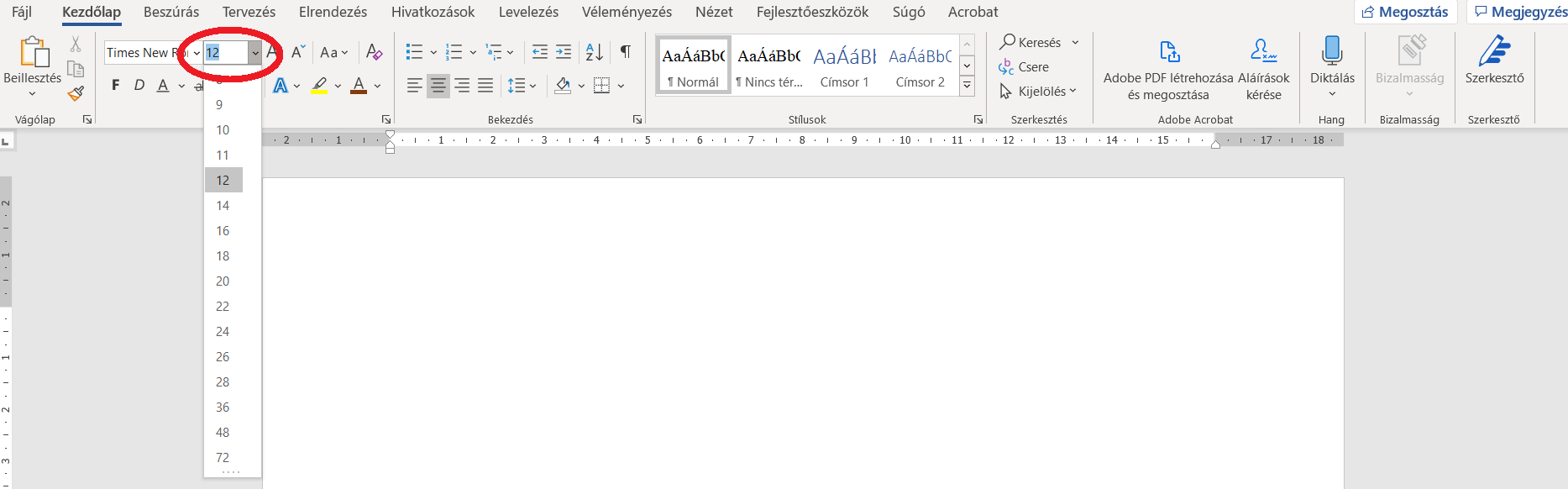The height and width of the screenshot is (489, 1568).
Task: Click the Sort A-Z icon
Action: [594, 52]
